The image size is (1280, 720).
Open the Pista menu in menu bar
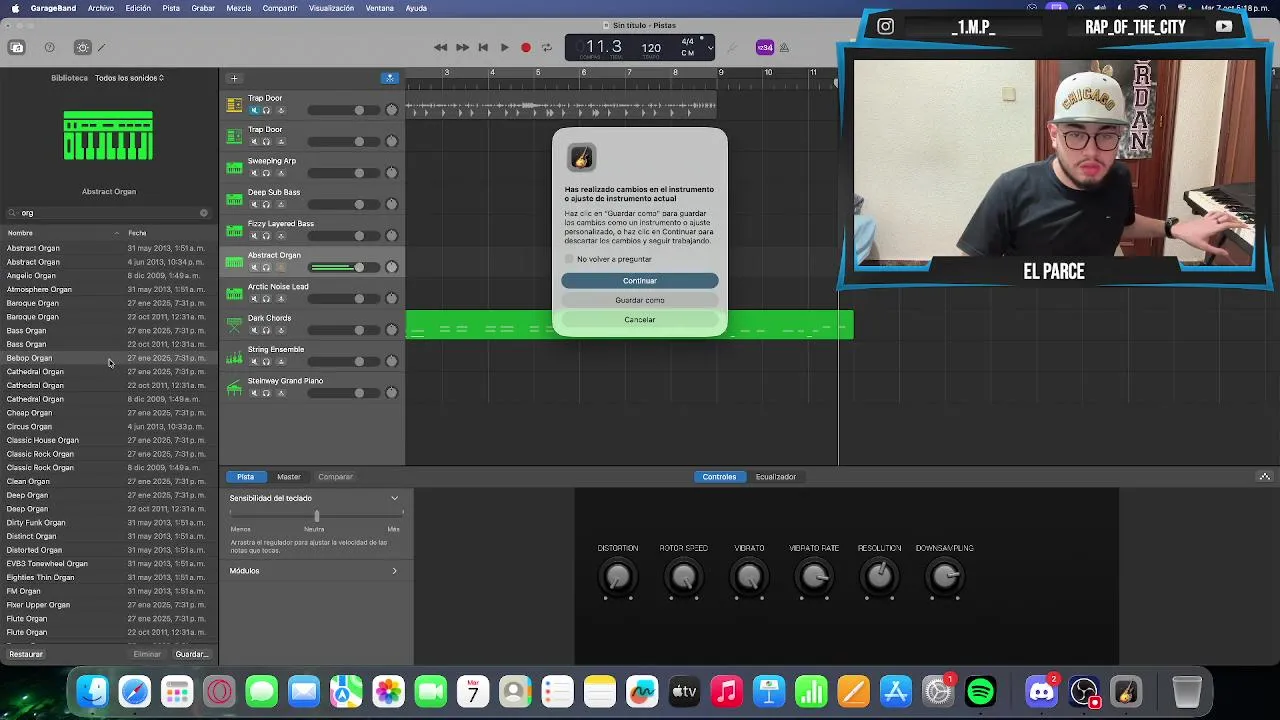pos(171,8)
